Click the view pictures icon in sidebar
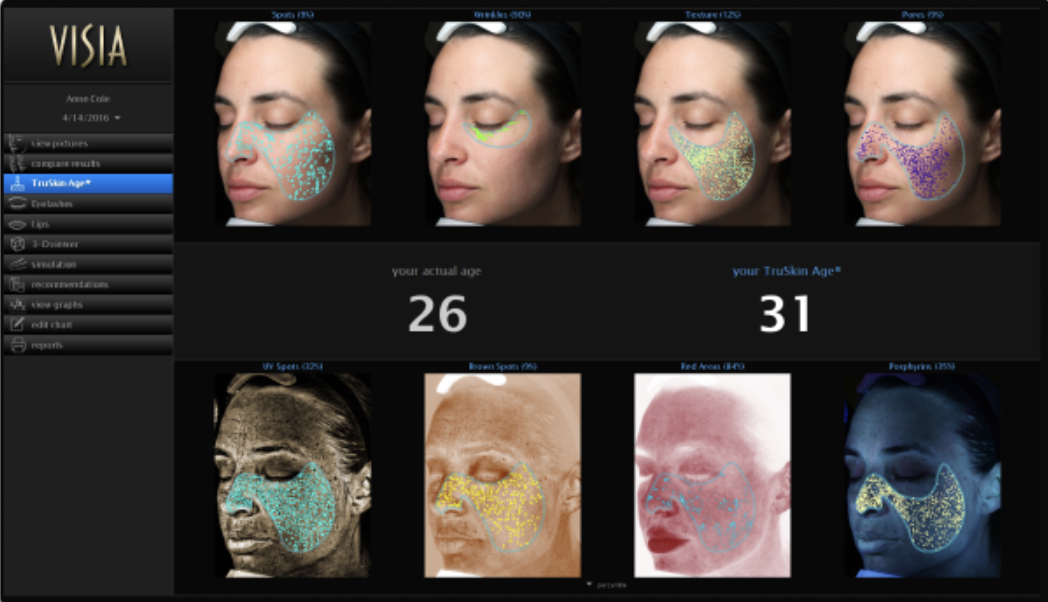This screenshot has width=1048, height=602. click(17, 143)
